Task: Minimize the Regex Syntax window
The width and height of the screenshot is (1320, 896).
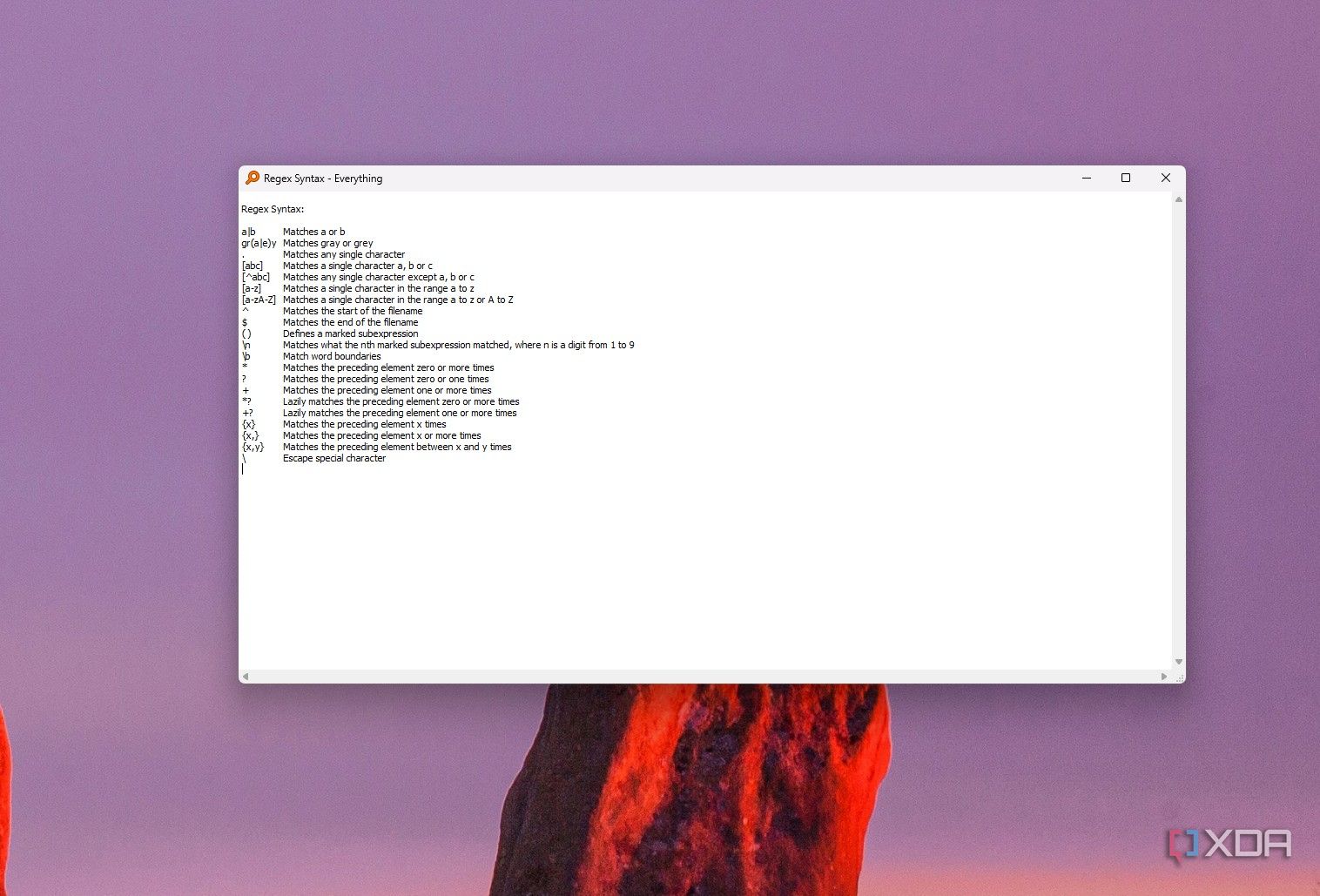Action: [1087, 178]
